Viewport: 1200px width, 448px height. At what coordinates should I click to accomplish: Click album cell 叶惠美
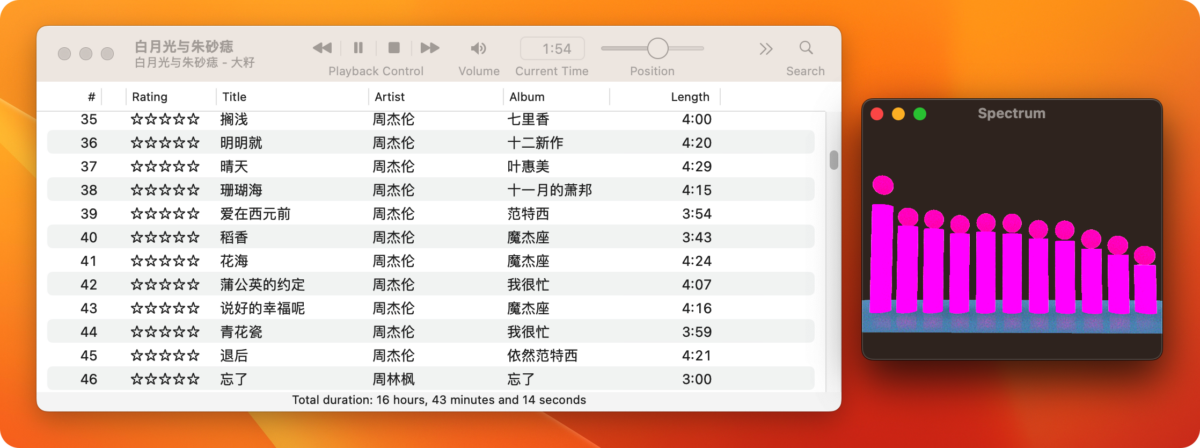pos(529,166)
